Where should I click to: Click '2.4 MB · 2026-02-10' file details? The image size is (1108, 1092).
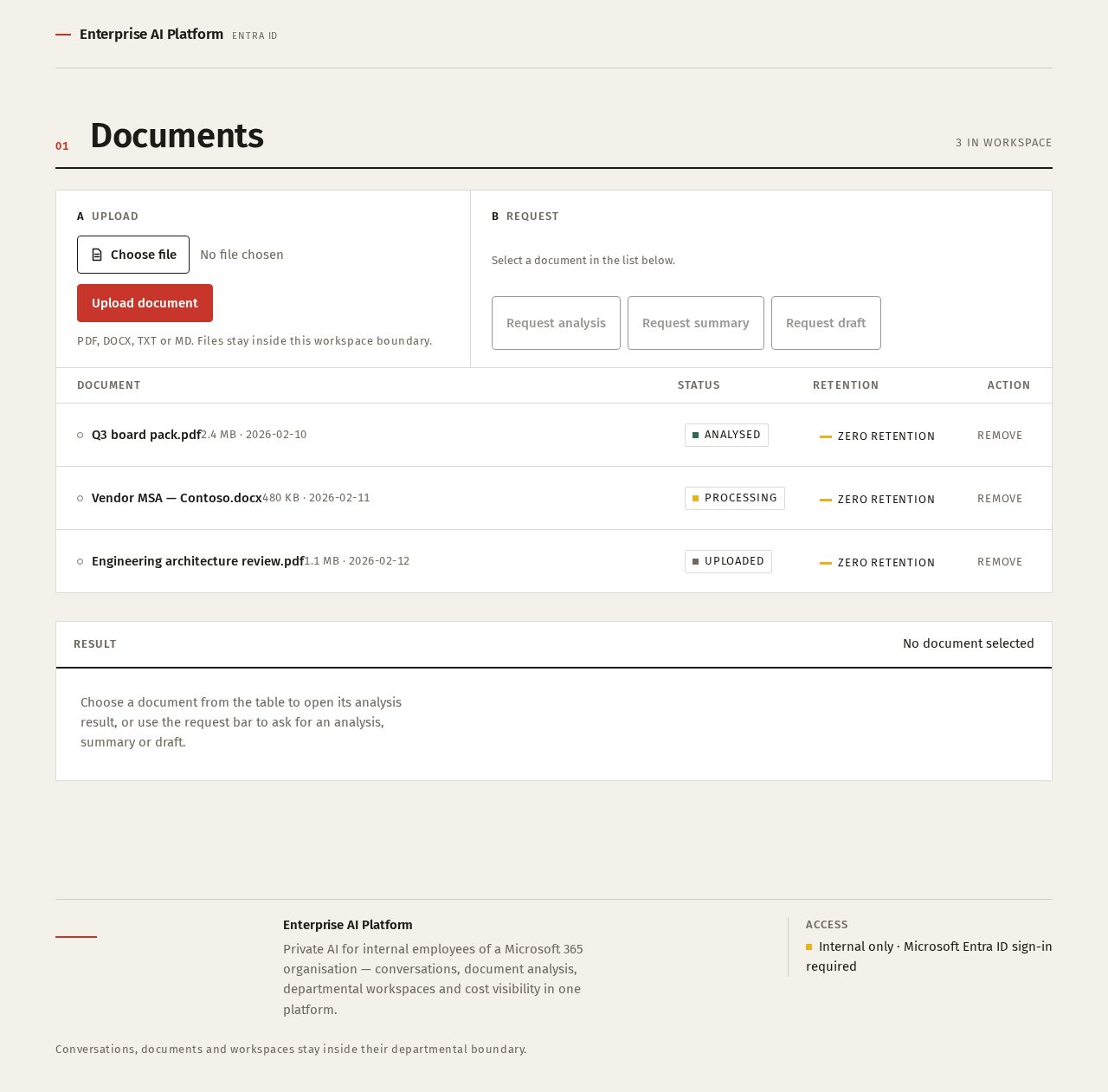pos(254,435)
